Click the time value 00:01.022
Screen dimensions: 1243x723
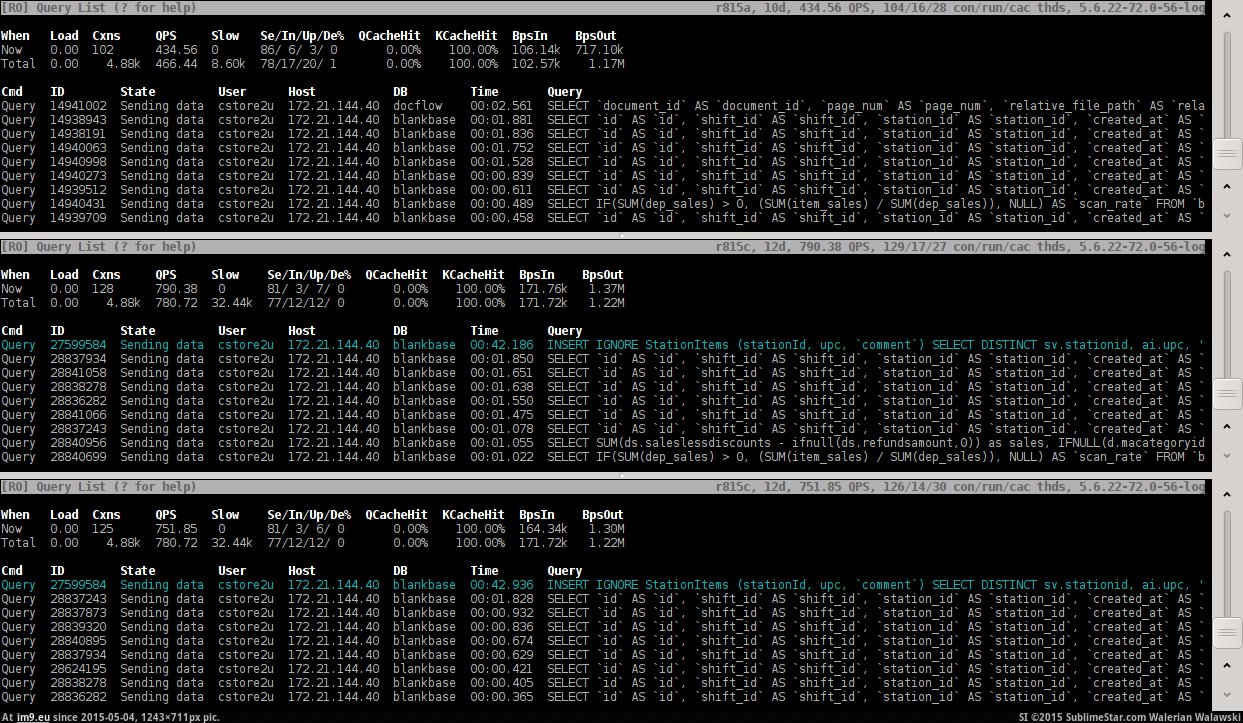click(x=502, y=457)
